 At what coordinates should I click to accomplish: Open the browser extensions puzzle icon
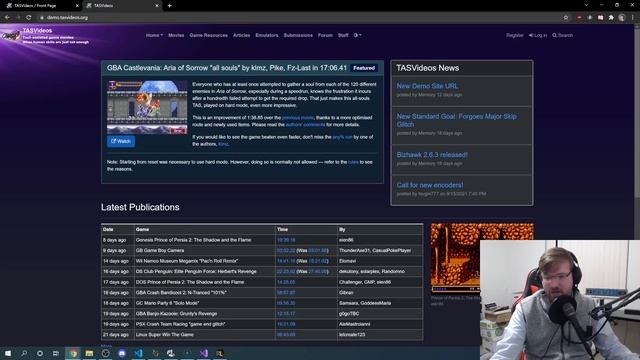(611, 18)
